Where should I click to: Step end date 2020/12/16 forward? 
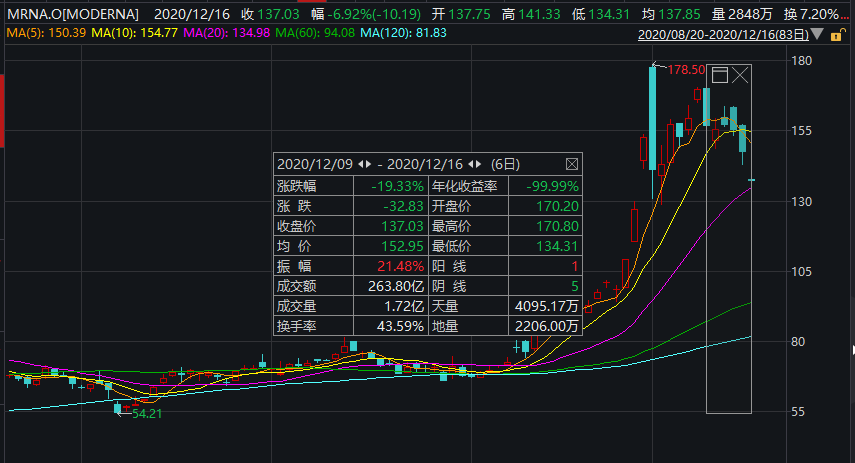click(x=481, y=164)
